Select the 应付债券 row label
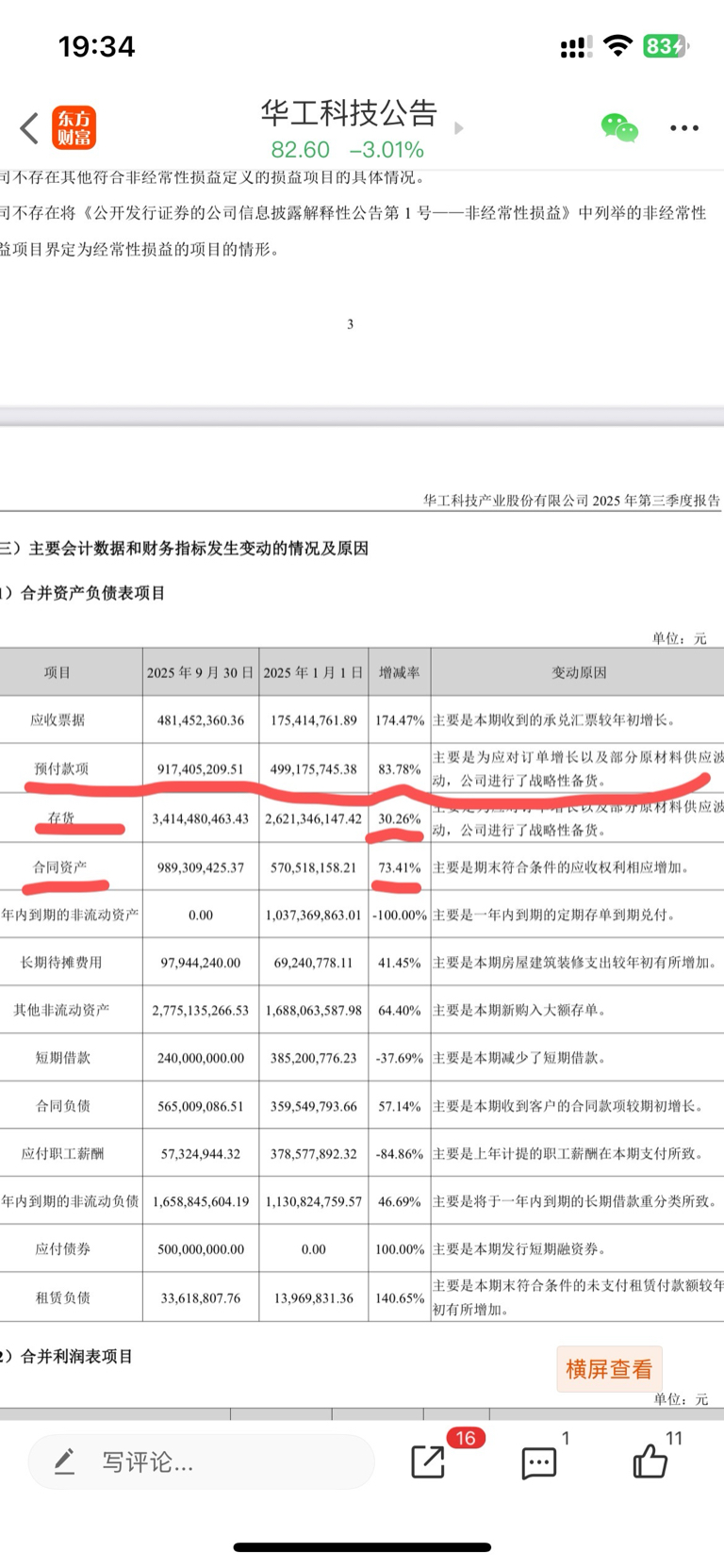 click(63, 1249)
